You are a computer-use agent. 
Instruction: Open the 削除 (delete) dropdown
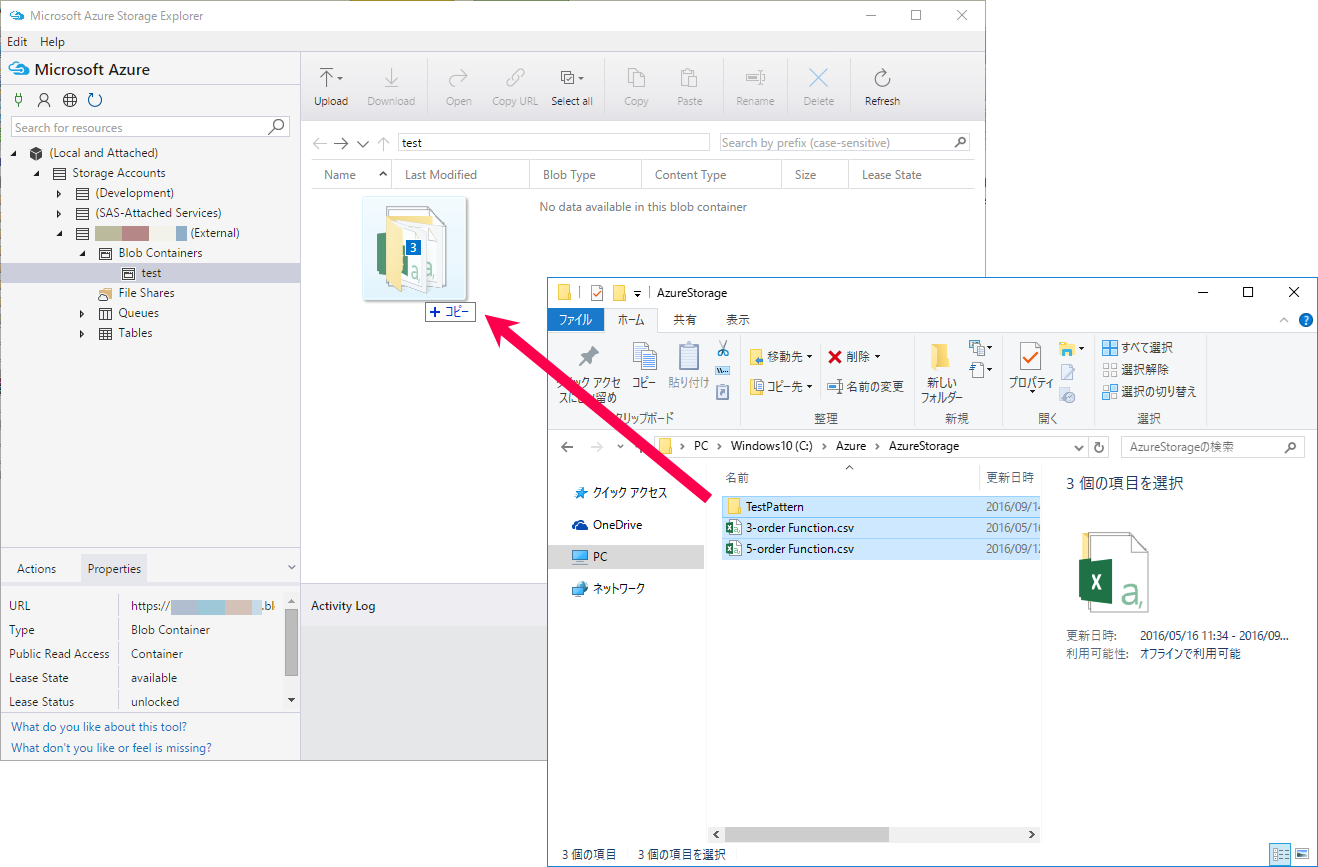855,357
